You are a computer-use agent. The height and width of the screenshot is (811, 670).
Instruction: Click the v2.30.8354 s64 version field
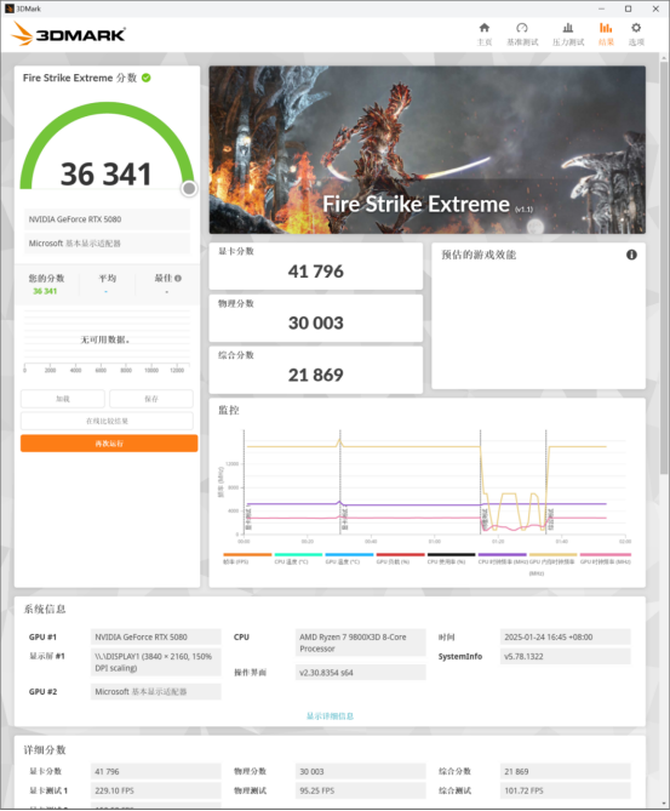click(x=361, y=672)
